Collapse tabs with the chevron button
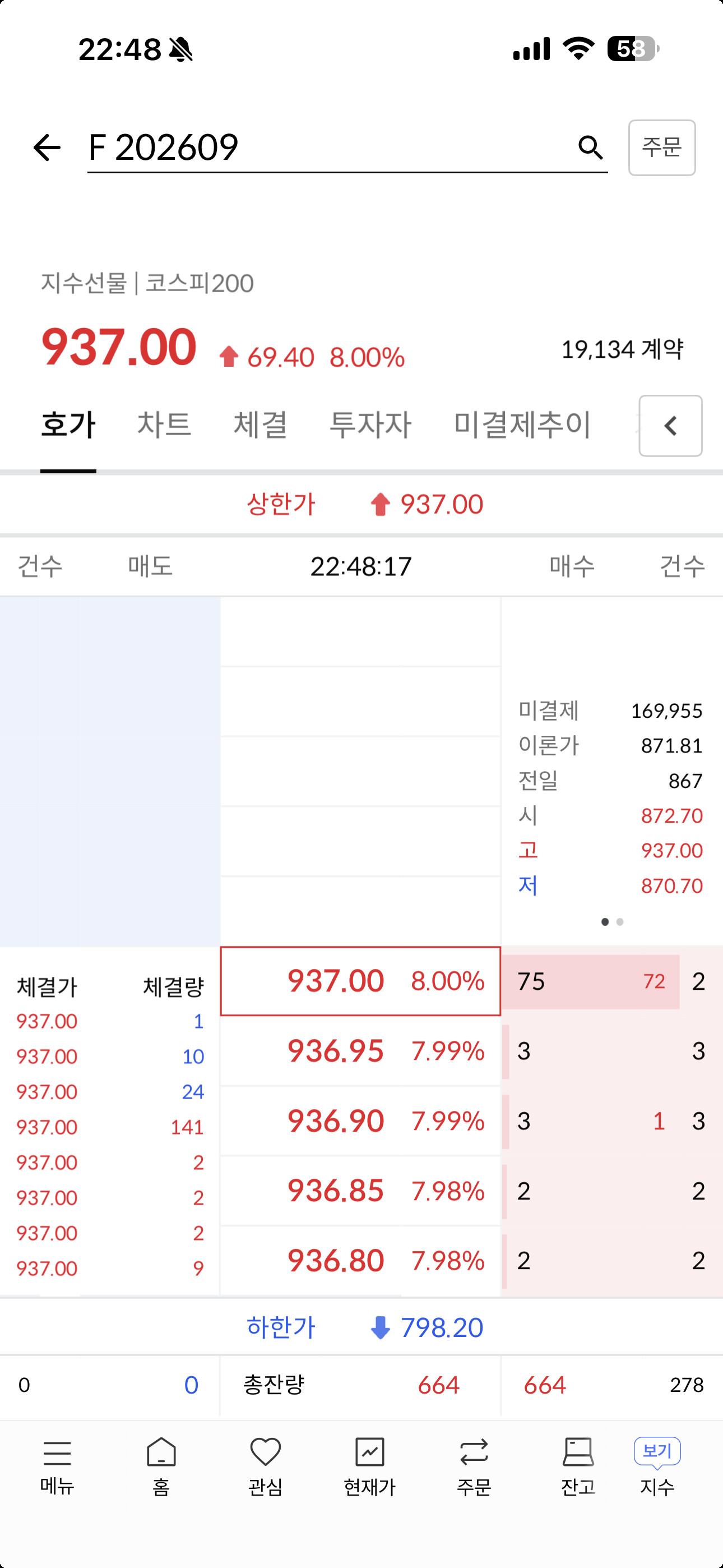723x1568 pixels. point(671,426)
